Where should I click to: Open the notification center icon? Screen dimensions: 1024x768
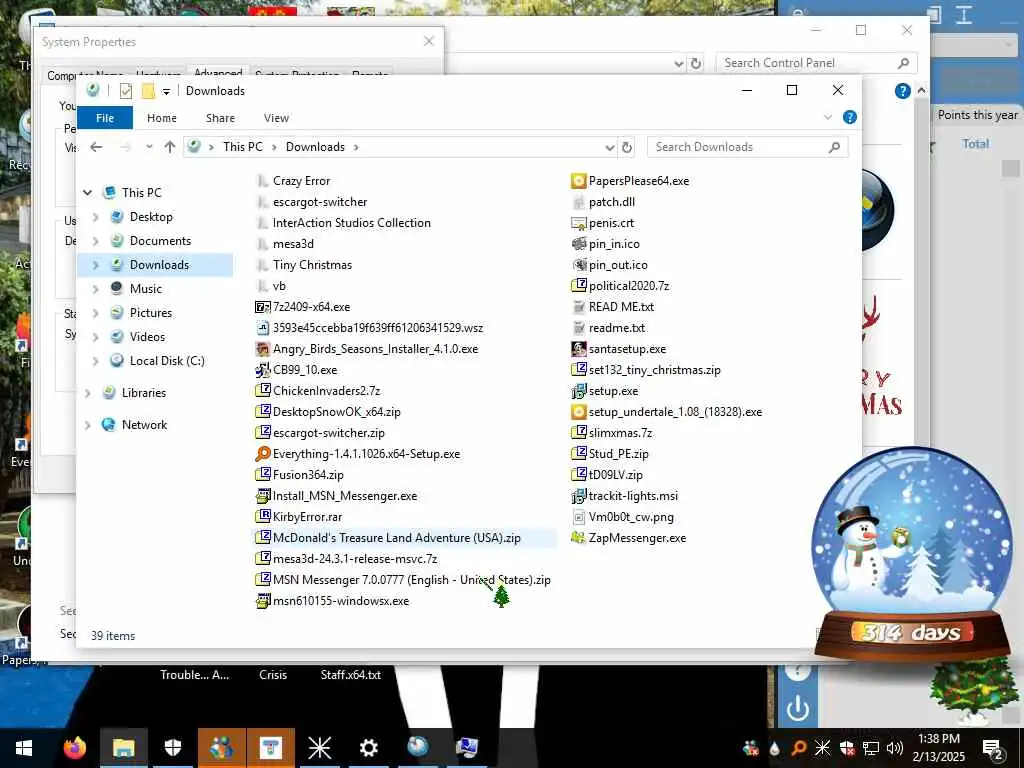tap(993, 748)
